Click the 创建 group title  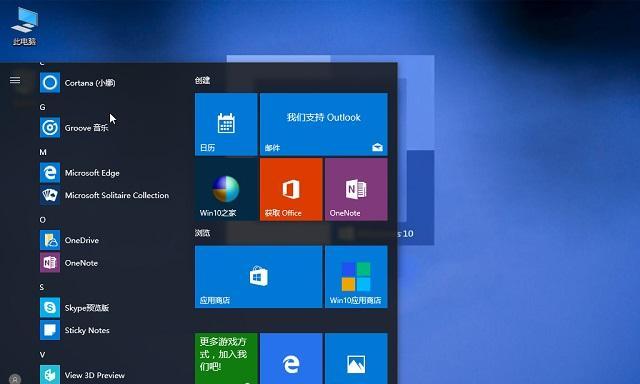[x=202, y=80]
